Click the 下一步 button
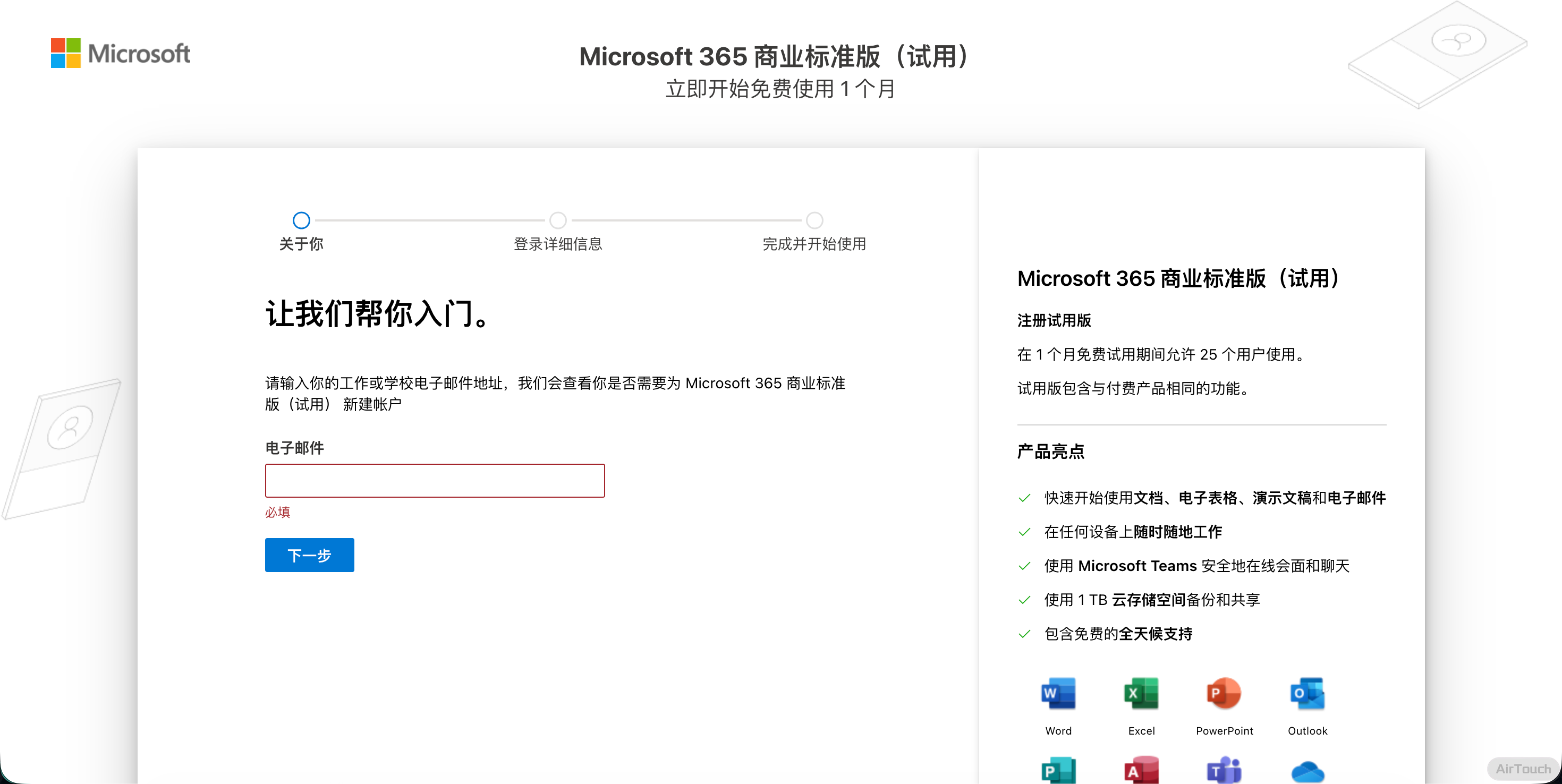 309,555
